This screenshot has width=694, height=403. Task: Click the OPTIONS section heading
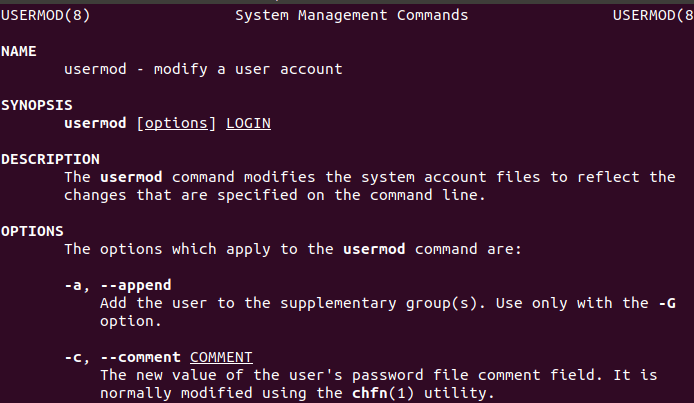[32, 231]
